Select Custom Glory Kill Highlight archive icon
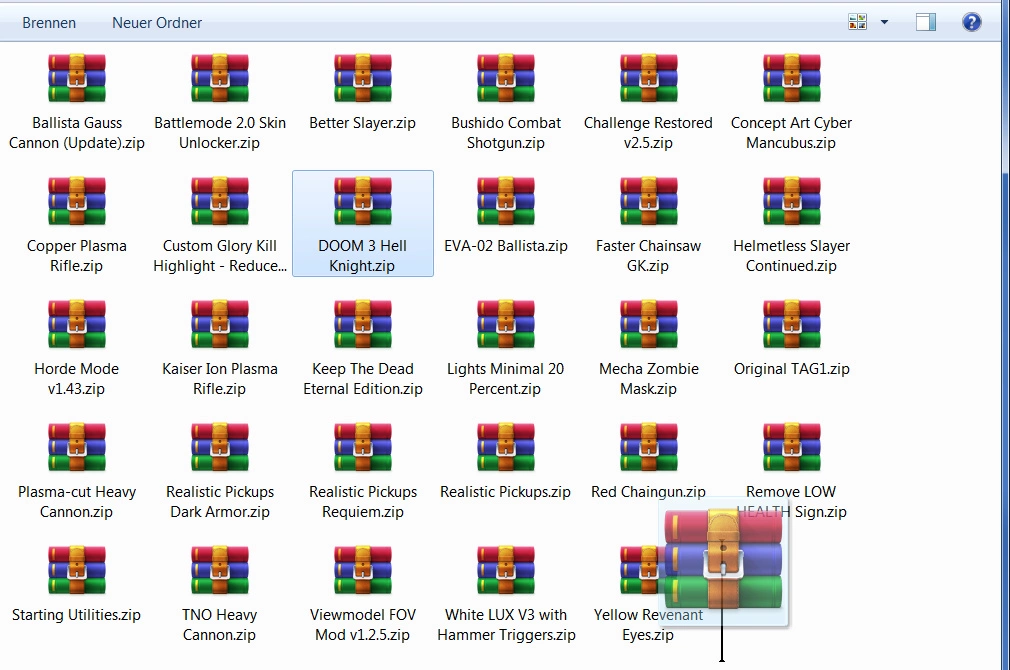The width and height of the screenshot is (1010, 670). [x=220, y=202]
